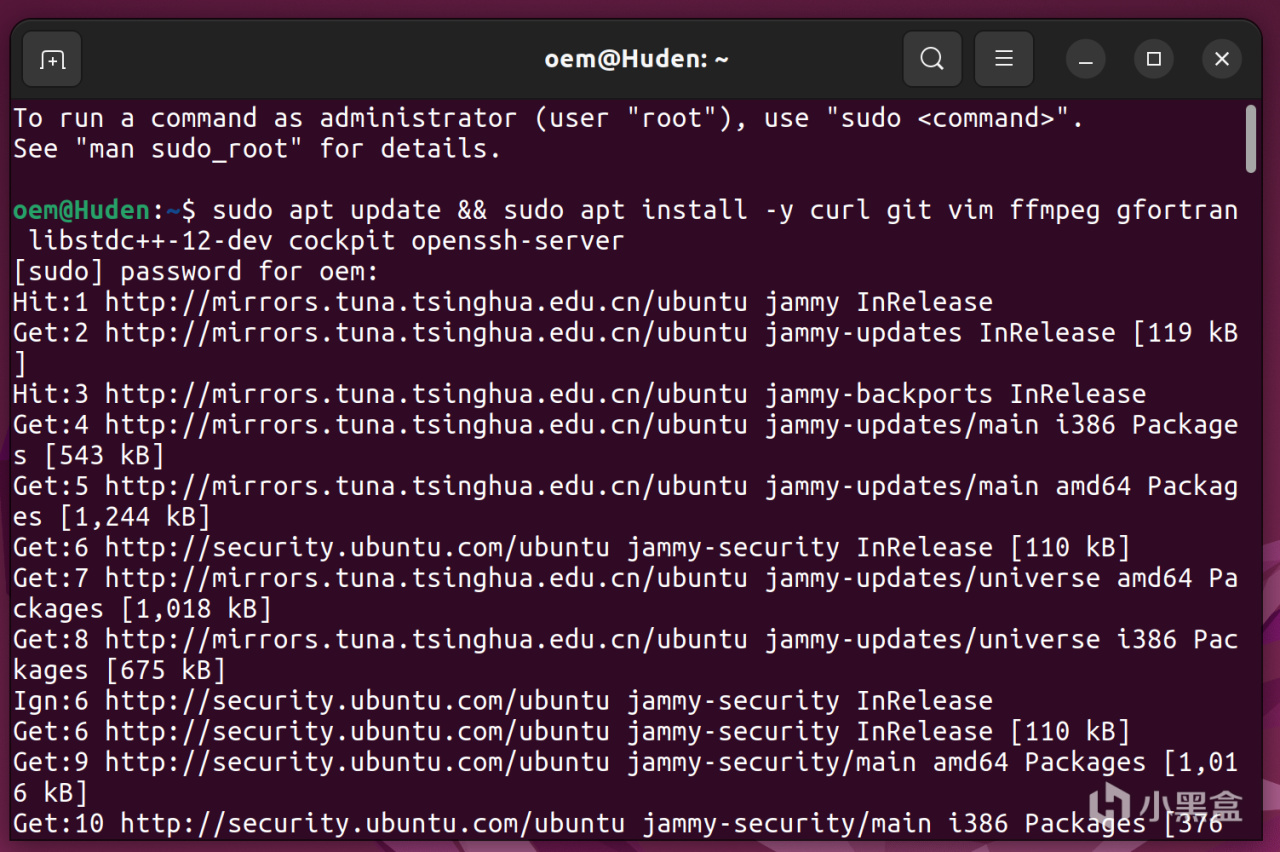Image resolution: width=1280 pixels, height=852 pixels.
Task: Click the "man sudo_root" text
Action: [183, 149]
